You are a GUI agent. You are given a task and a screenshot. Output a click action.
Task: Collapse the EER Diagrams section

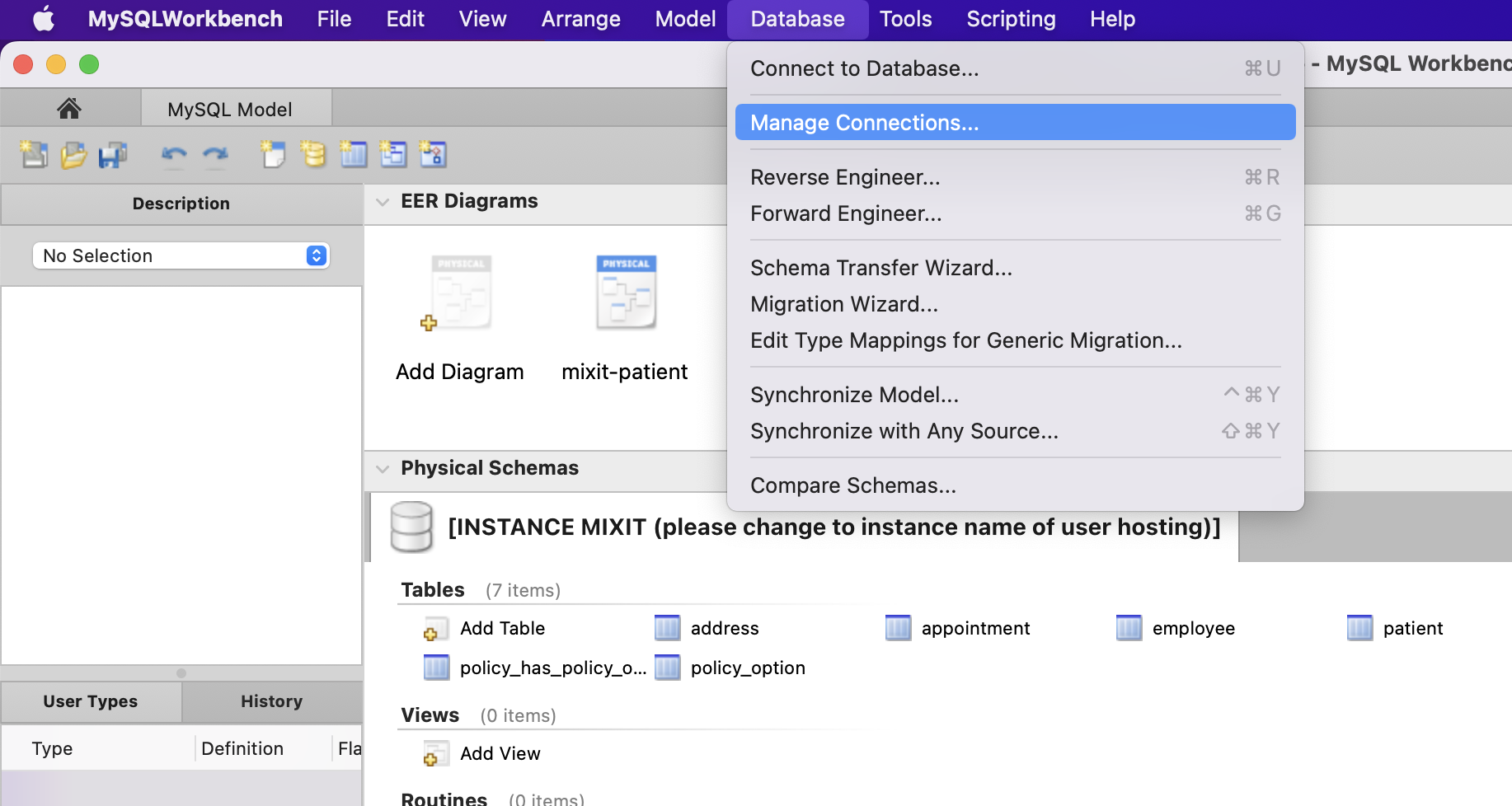click(383, 202)
